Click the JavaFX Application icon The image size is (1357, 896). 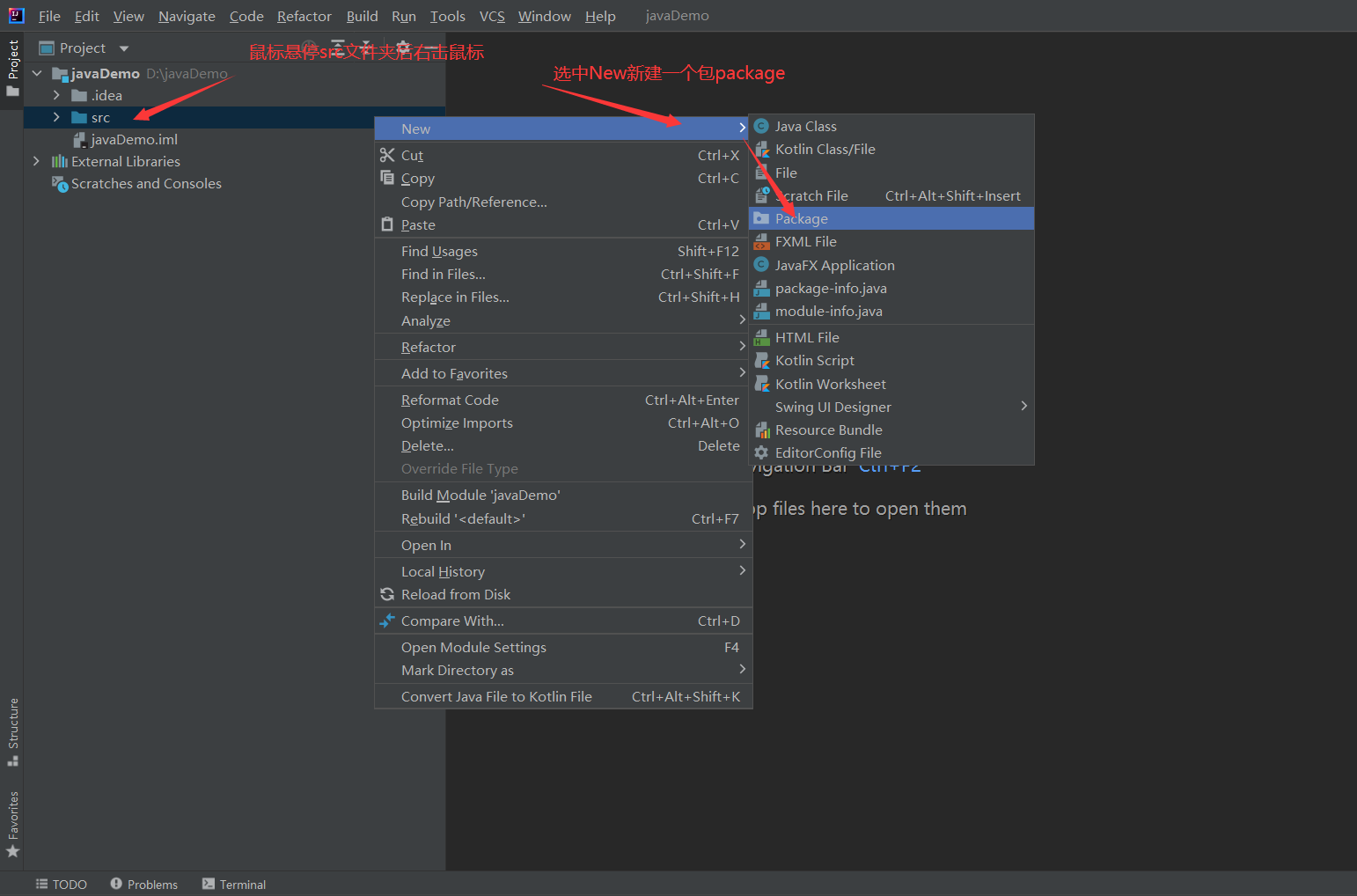(762, 264)
